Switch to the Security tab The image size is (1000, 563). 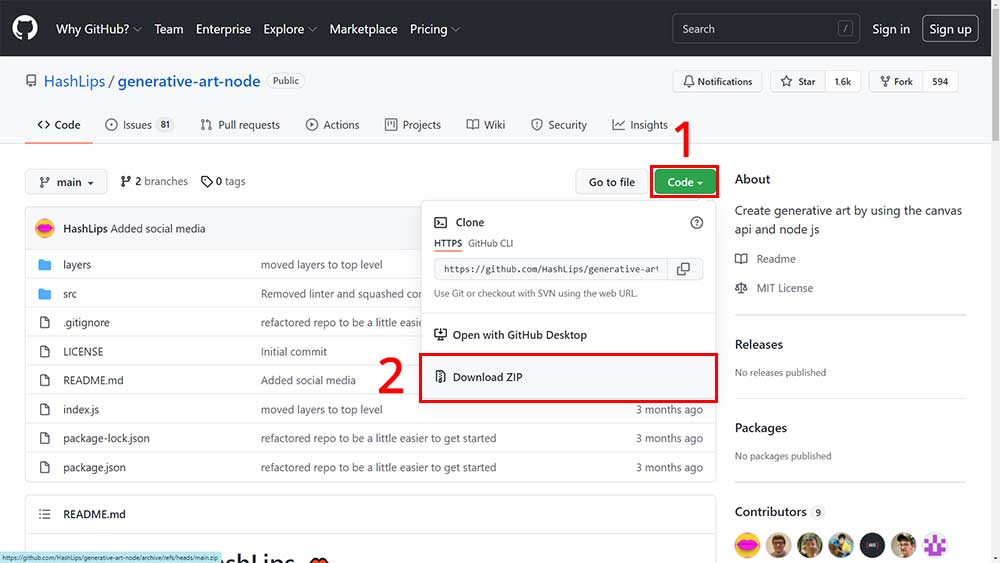click(559, 125)
